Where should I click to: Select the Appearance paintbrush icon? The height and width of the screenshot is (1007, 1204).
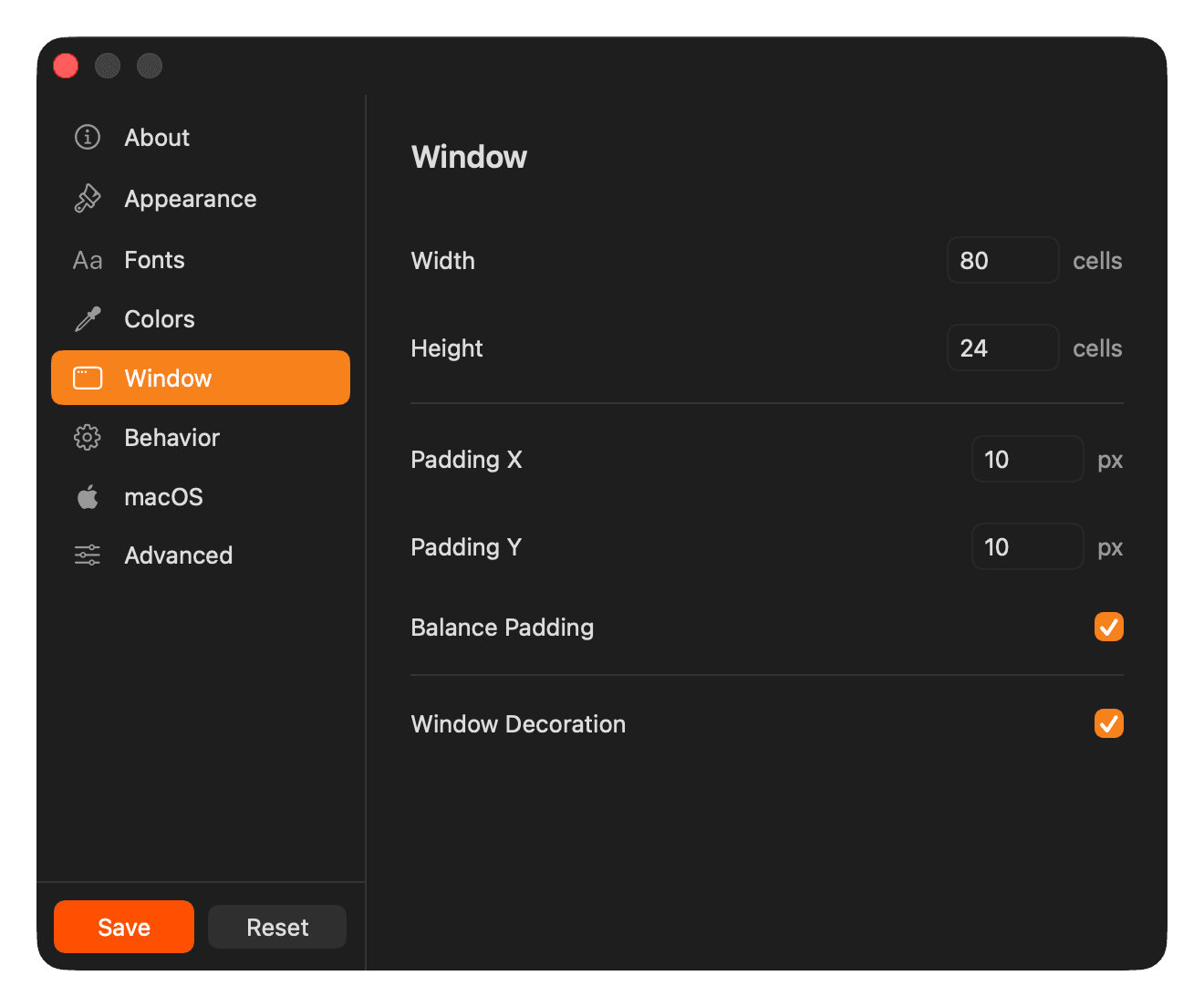(87, 198)
